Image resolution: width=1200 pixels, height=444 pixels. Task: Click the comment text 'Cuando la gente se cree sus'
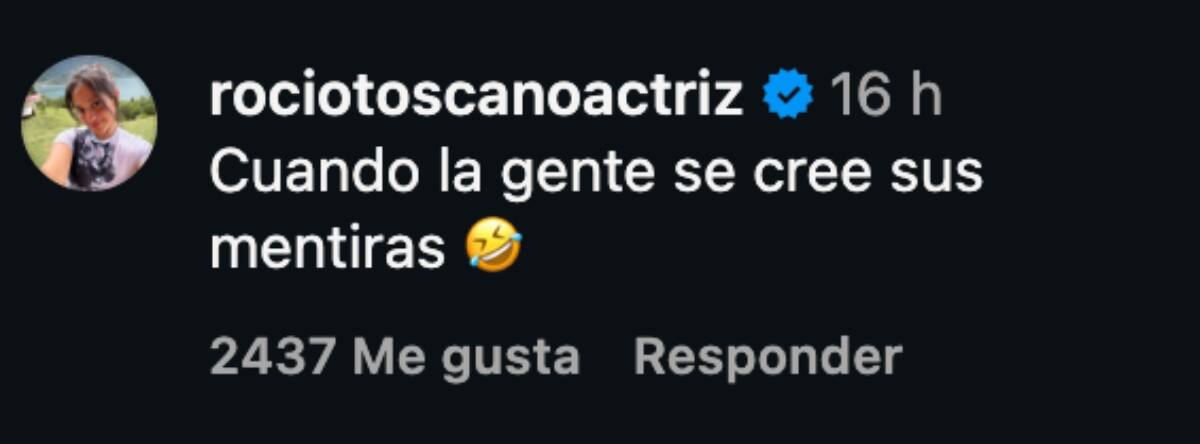click(x=597, y=175)
